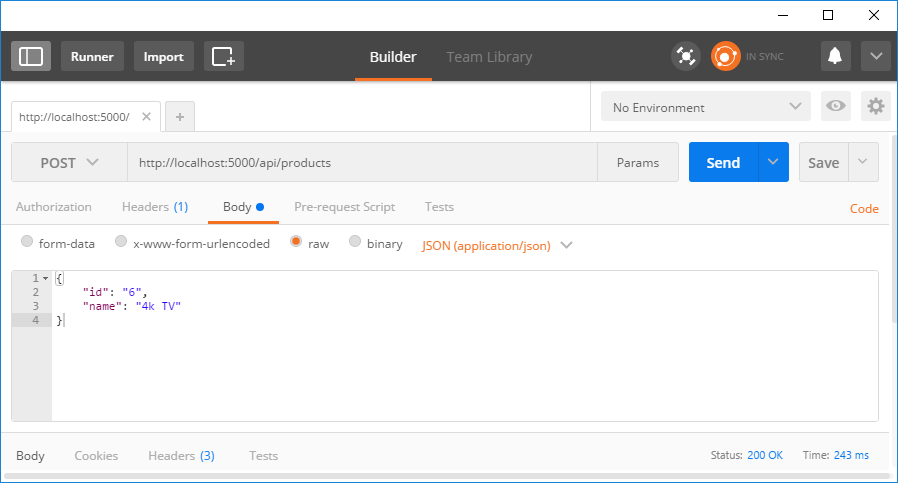
Task: Open the notifications bell icon
Action: pyautogui.click(x=835, y=57)
